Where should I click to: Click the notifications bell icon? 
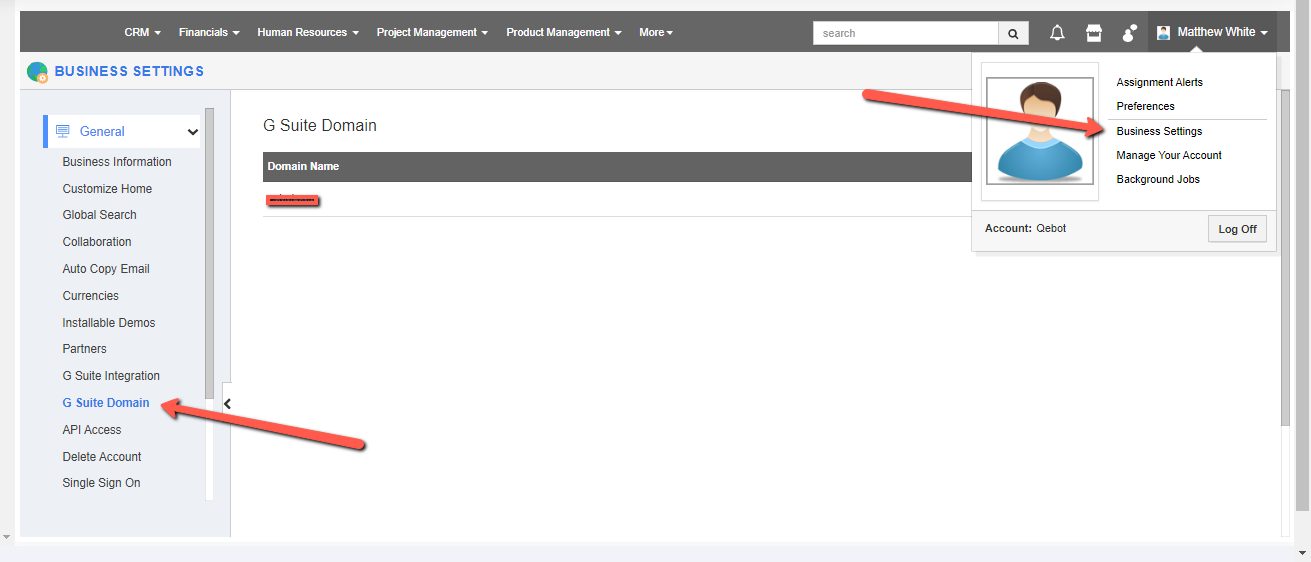tap(1057, 33)
